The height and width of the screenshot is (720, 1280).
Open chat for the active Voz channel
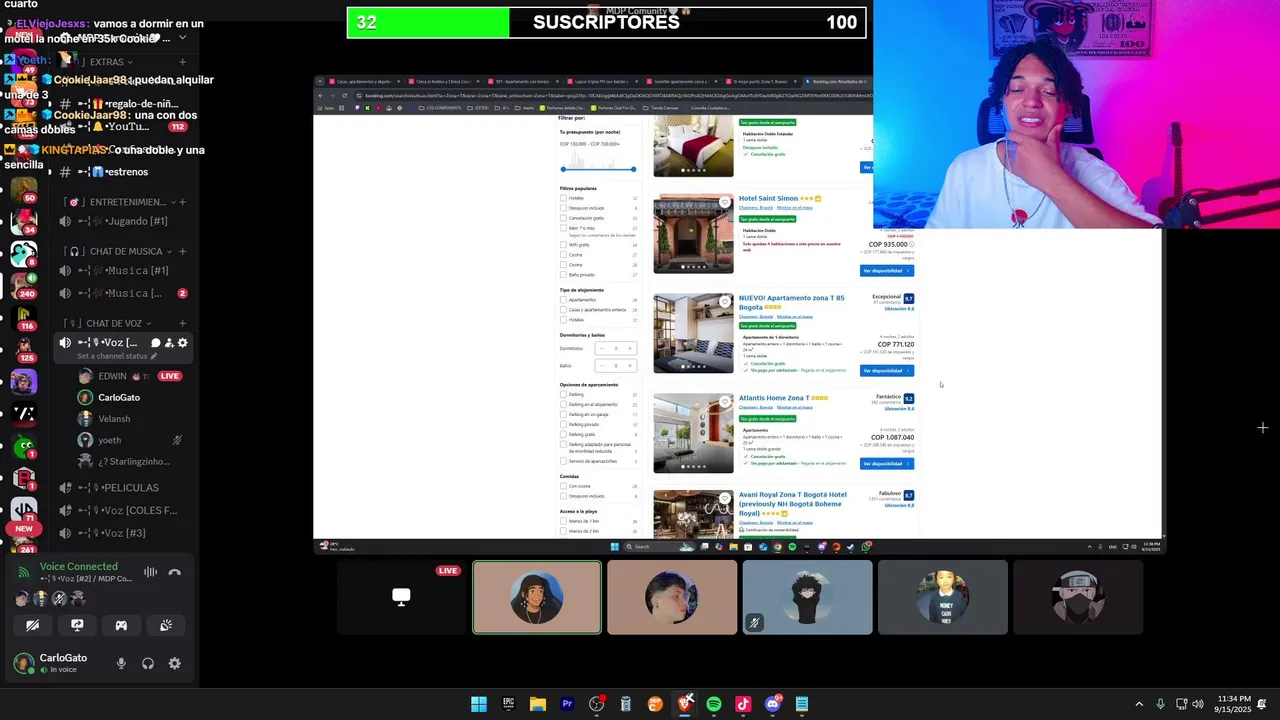(155, 343)
